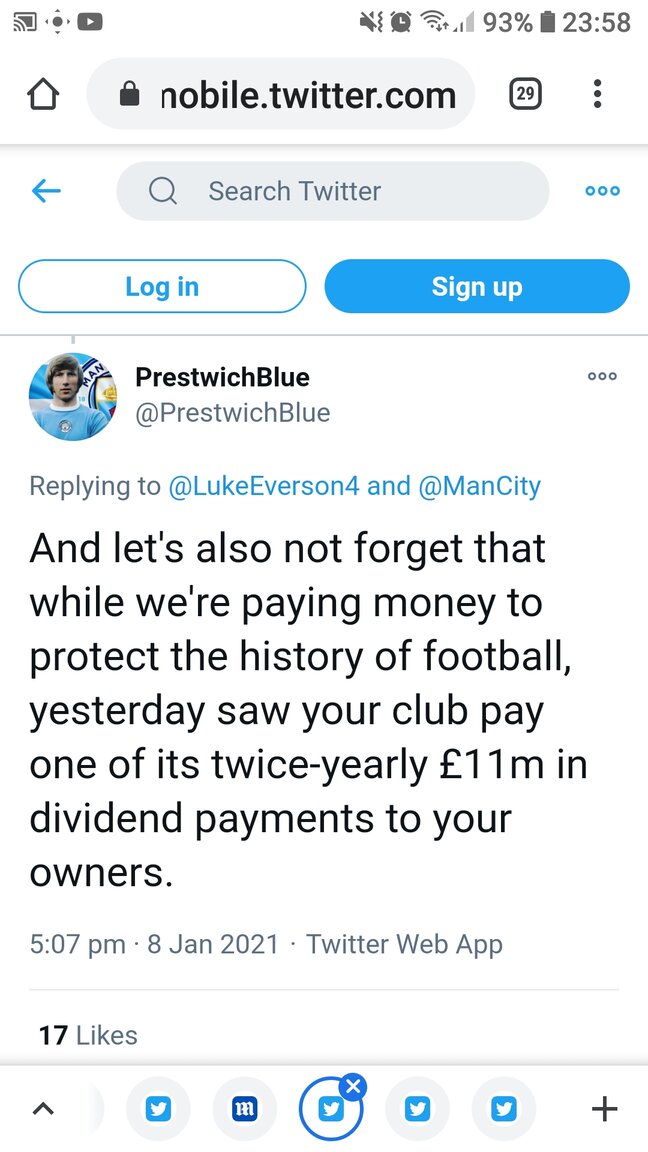Screen dimensions: 648x1152
Task: Tap the browser home icon
Action: [43, 95]
